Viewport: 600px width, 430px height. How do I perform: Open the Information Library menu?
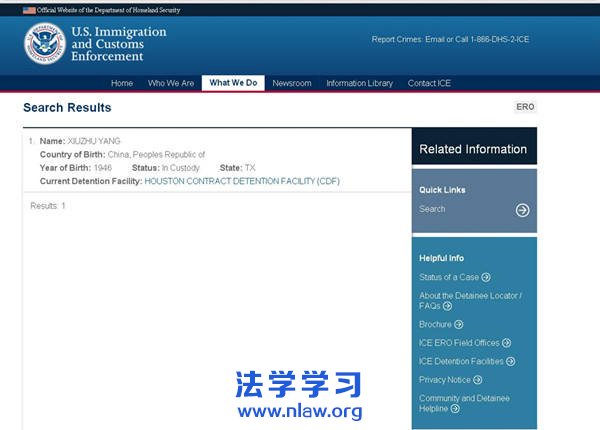tap(359, 83)
